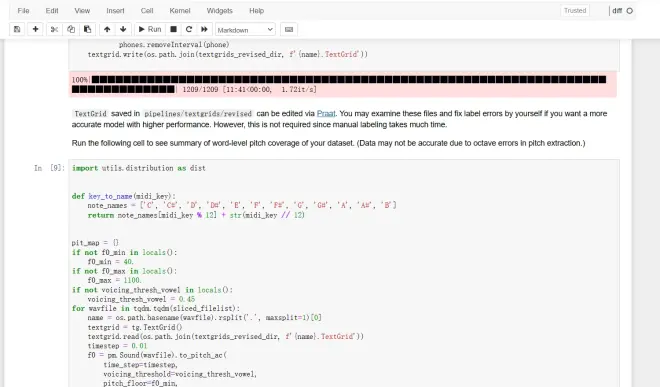Click the 'pit_map = {}' code line
The image size is (660, 387).
pos(95,243)
